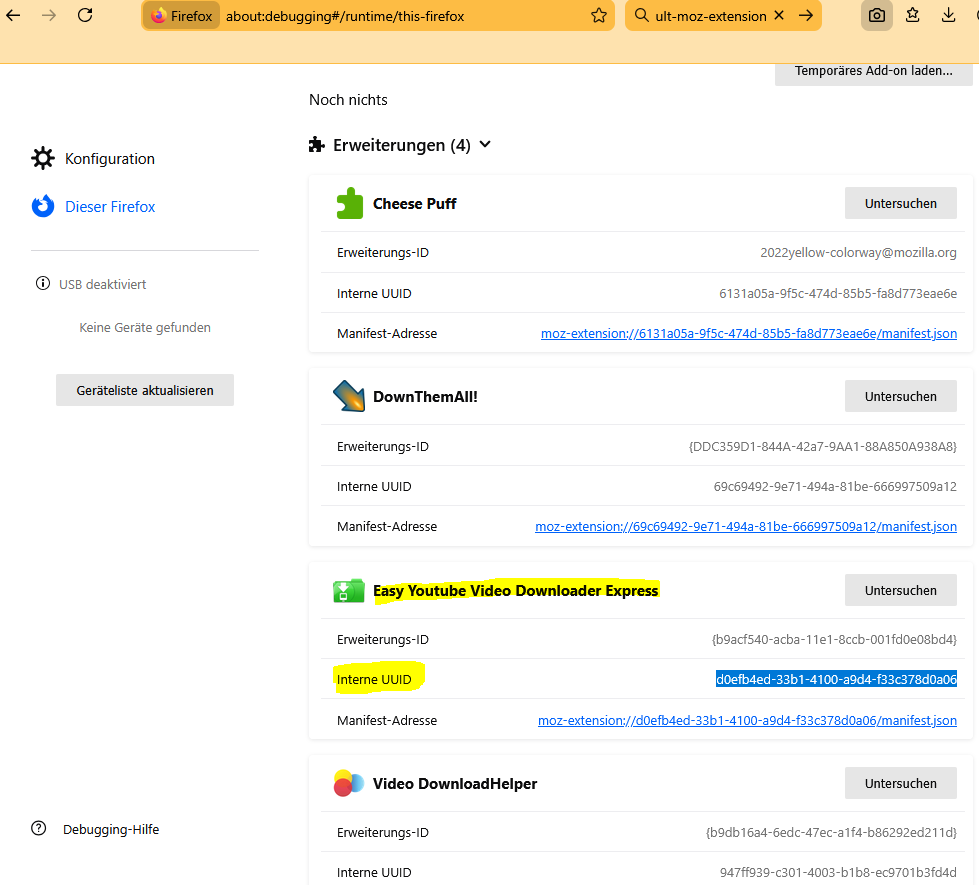This screenshot has height=885, width=979.
Task: Click the Firefox identity badge in address bar
Action: (181, 16)
